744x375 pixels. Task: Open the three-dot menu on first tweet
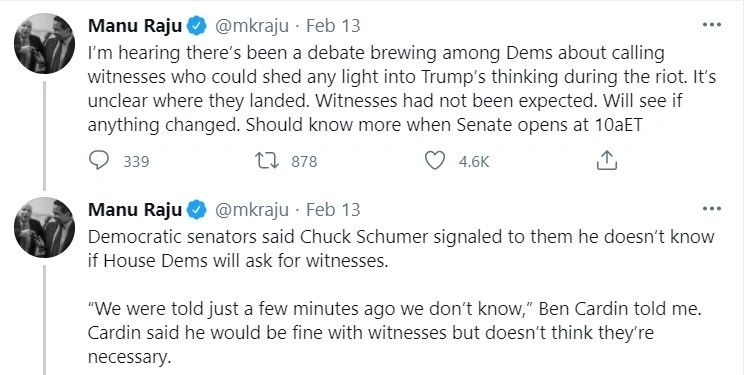(x=711, y=25)
